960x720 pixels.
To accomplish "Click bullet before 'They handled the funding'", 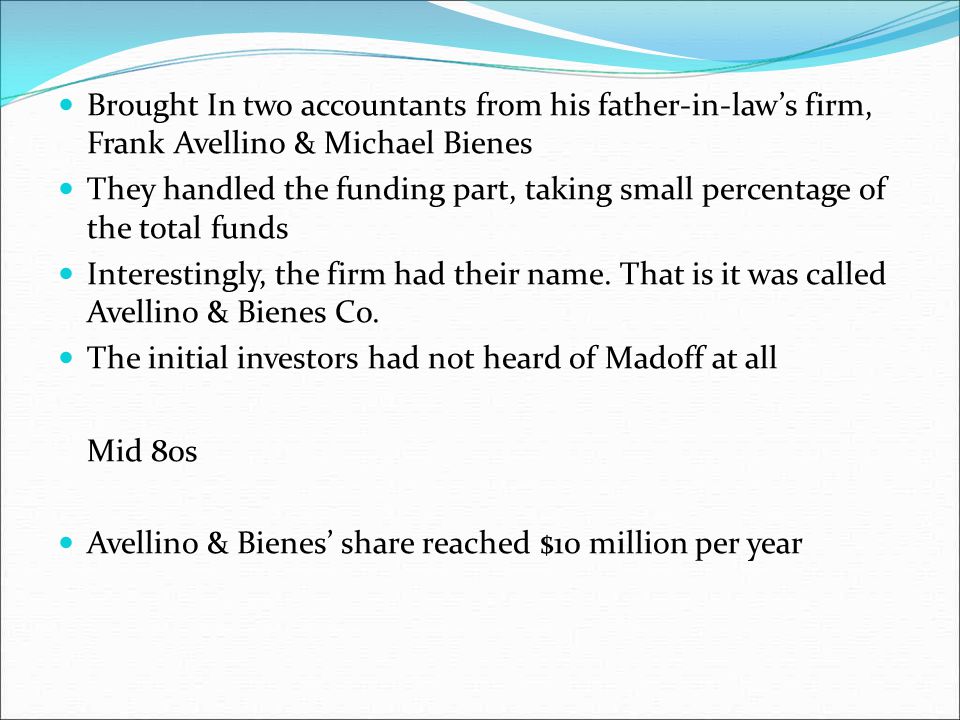I will click(67, 188).
